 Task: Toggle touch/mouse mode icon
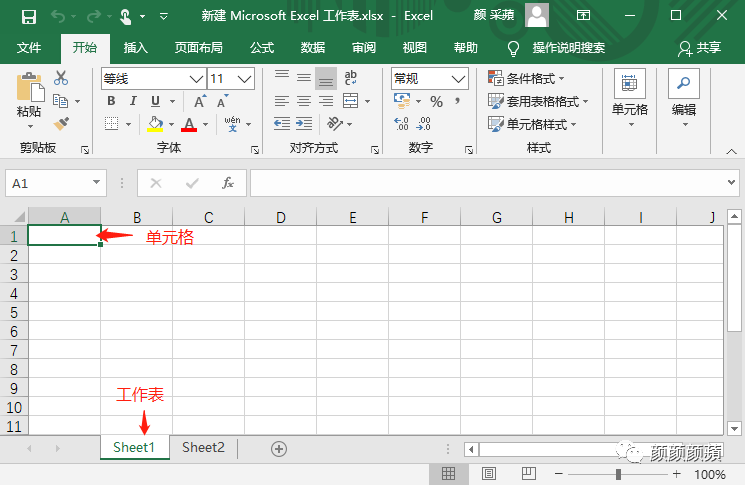[125, 17]
